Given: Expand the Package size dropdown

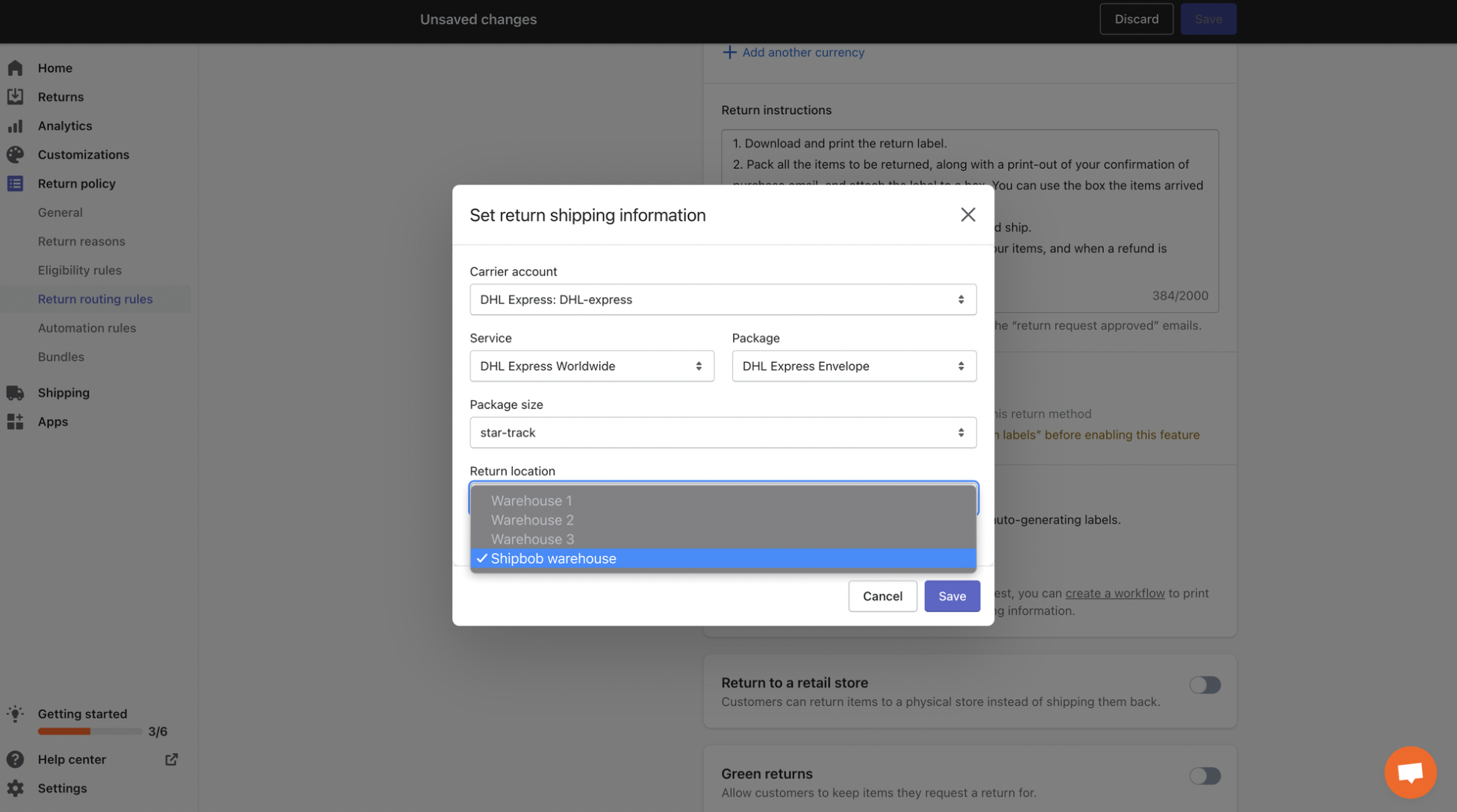Looking at the screenshot, I should [x=722, y=433].
